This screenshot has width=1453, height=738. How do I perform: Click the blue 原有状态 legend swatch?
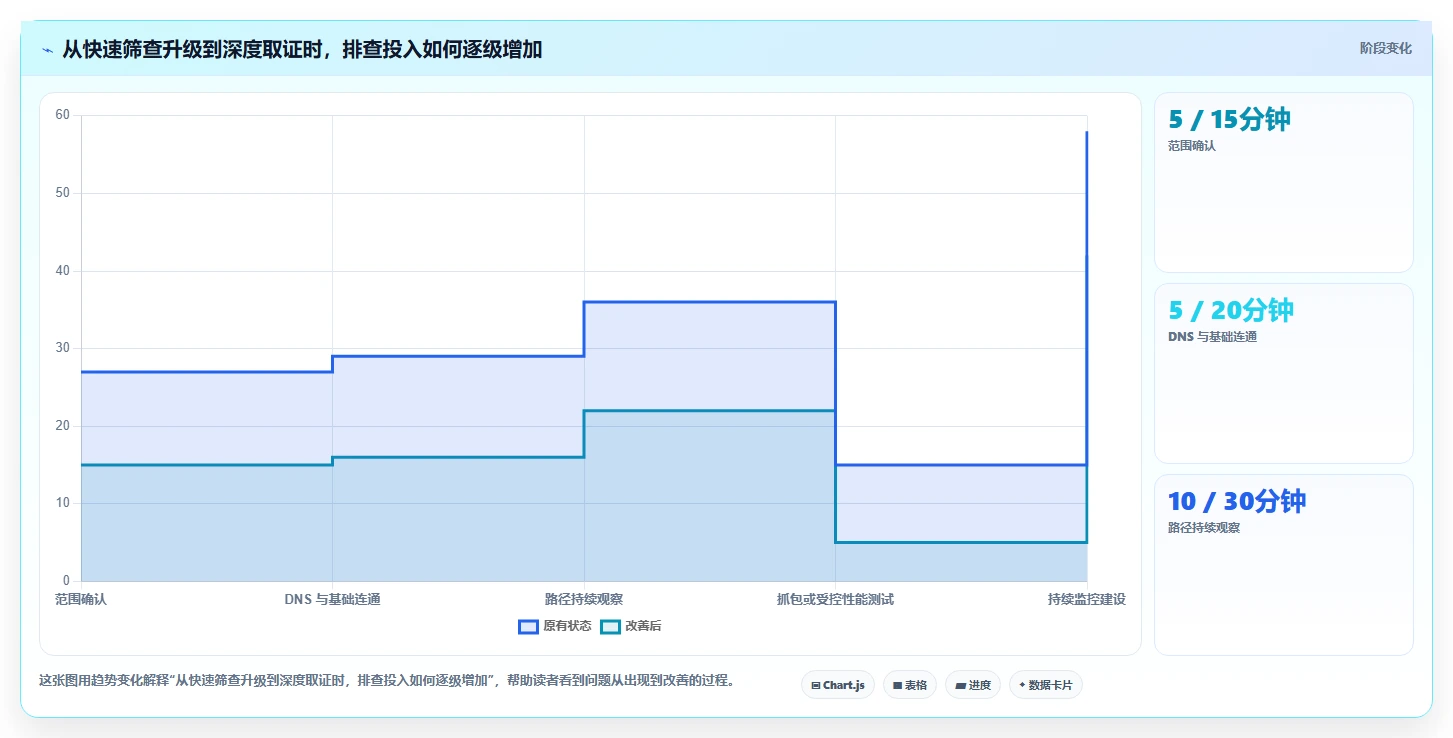pyautogui.click(x=528, y=627)
